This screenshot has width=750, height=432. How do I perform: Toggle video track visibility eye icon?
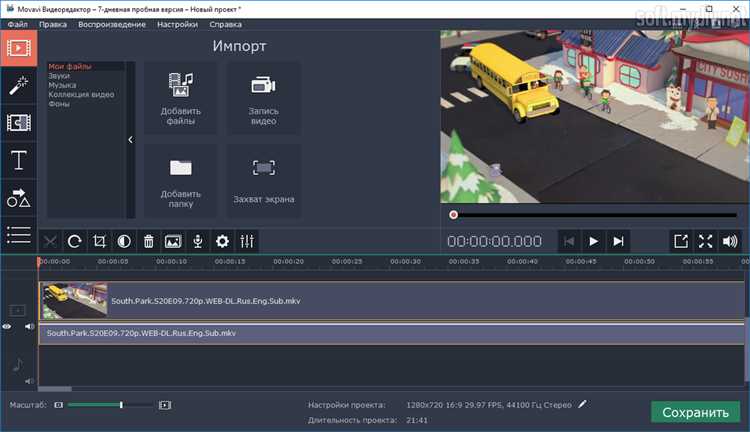coord(7,327)
